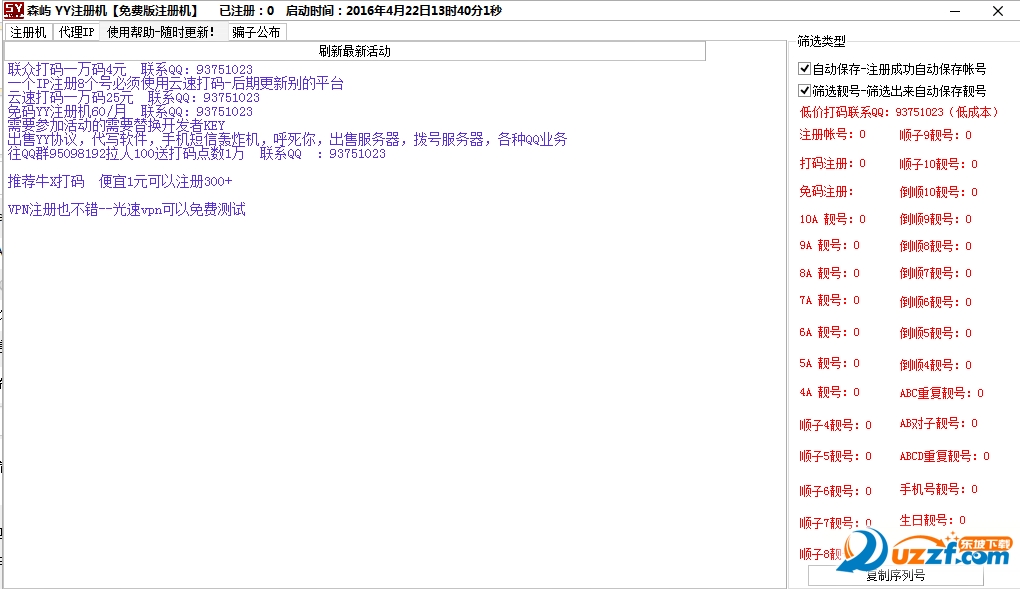This screenshot has height=589, width=1020.
Task: Click the 一个IP注册8个号 announcement line
Action: pos(176,83)
